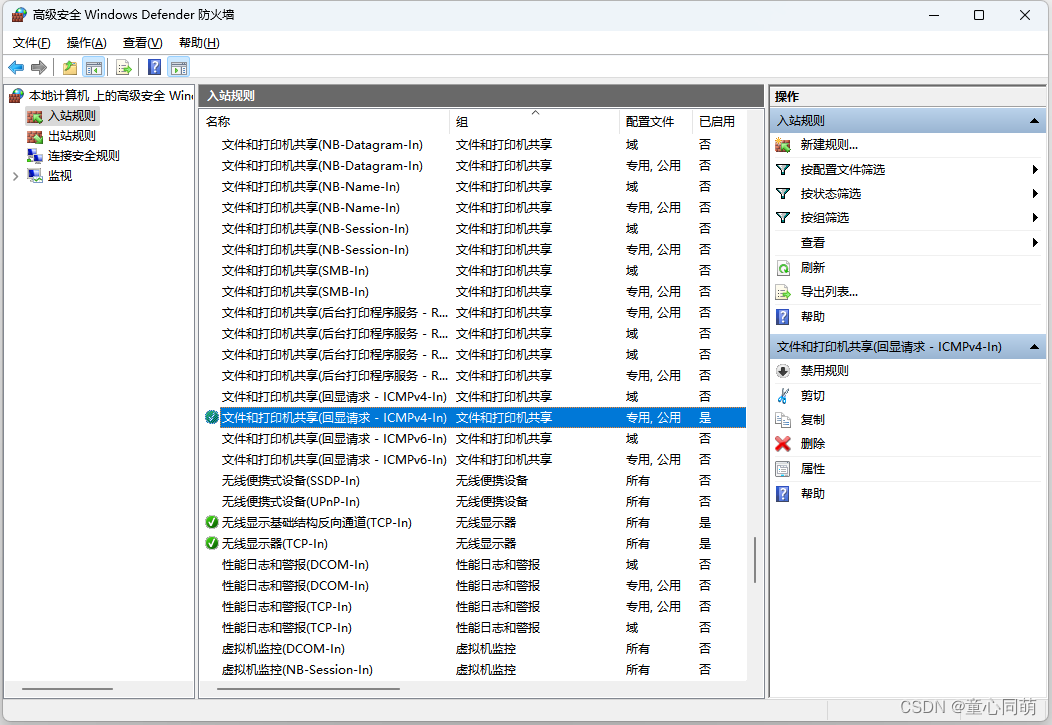The image size is (1052, 725).
Task: Toggle the show/hide console tree toolbar icon
Action: (93, 67)
